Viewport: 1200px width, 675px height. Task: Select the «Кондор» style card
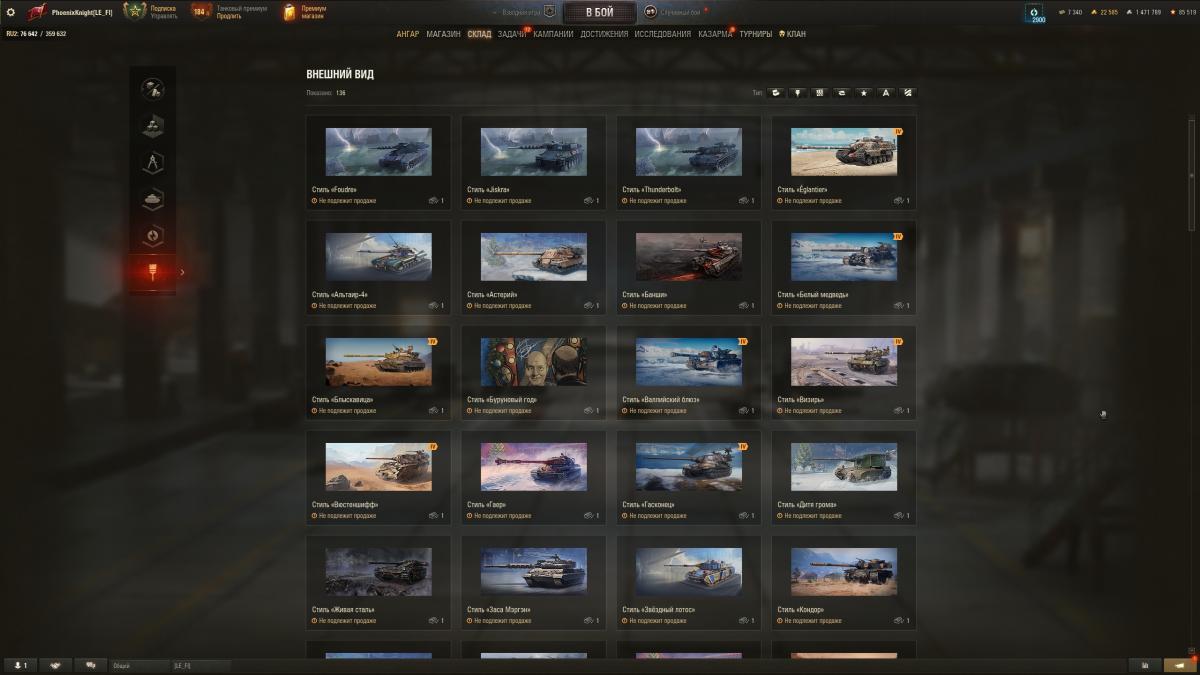point(843,582)
